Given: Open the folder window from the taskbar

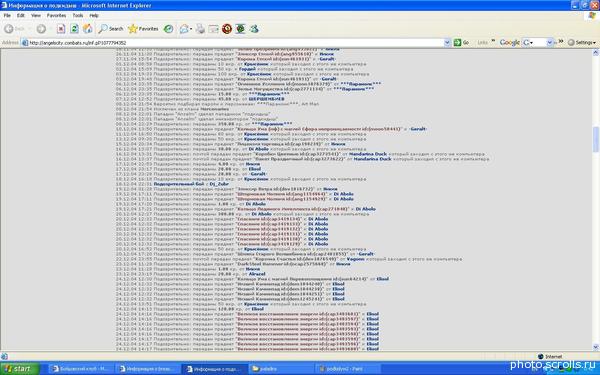Looking at the screenshot, I should point(281,369).
